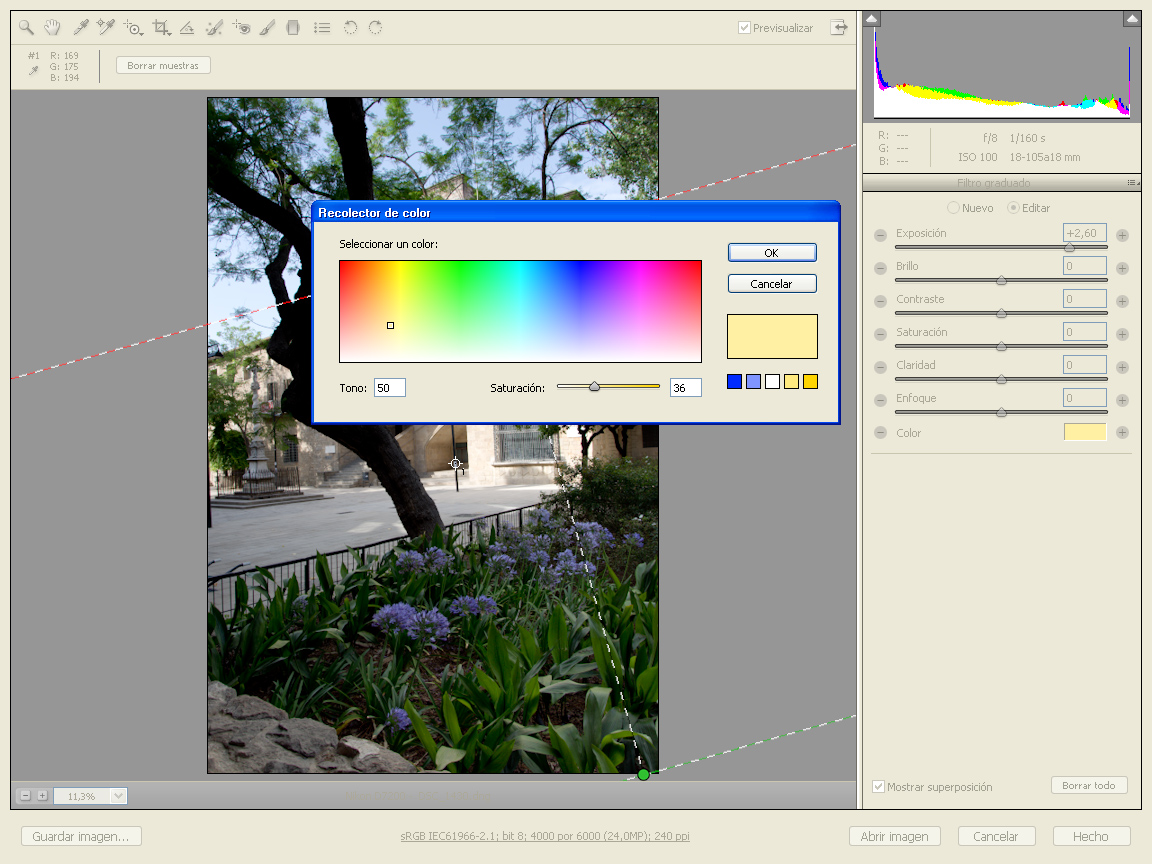Screen dimensions: 1152x864
Task: Select the Zoom magnifier tool
Action: [27, 28]
